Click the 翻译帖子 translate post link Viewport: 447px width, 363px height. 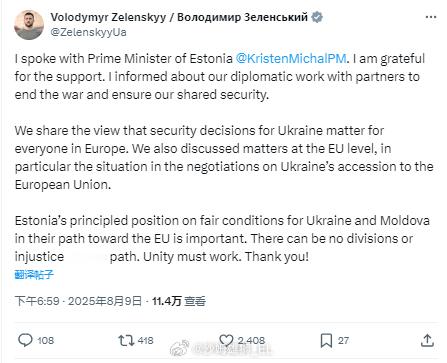coord(34,275)
